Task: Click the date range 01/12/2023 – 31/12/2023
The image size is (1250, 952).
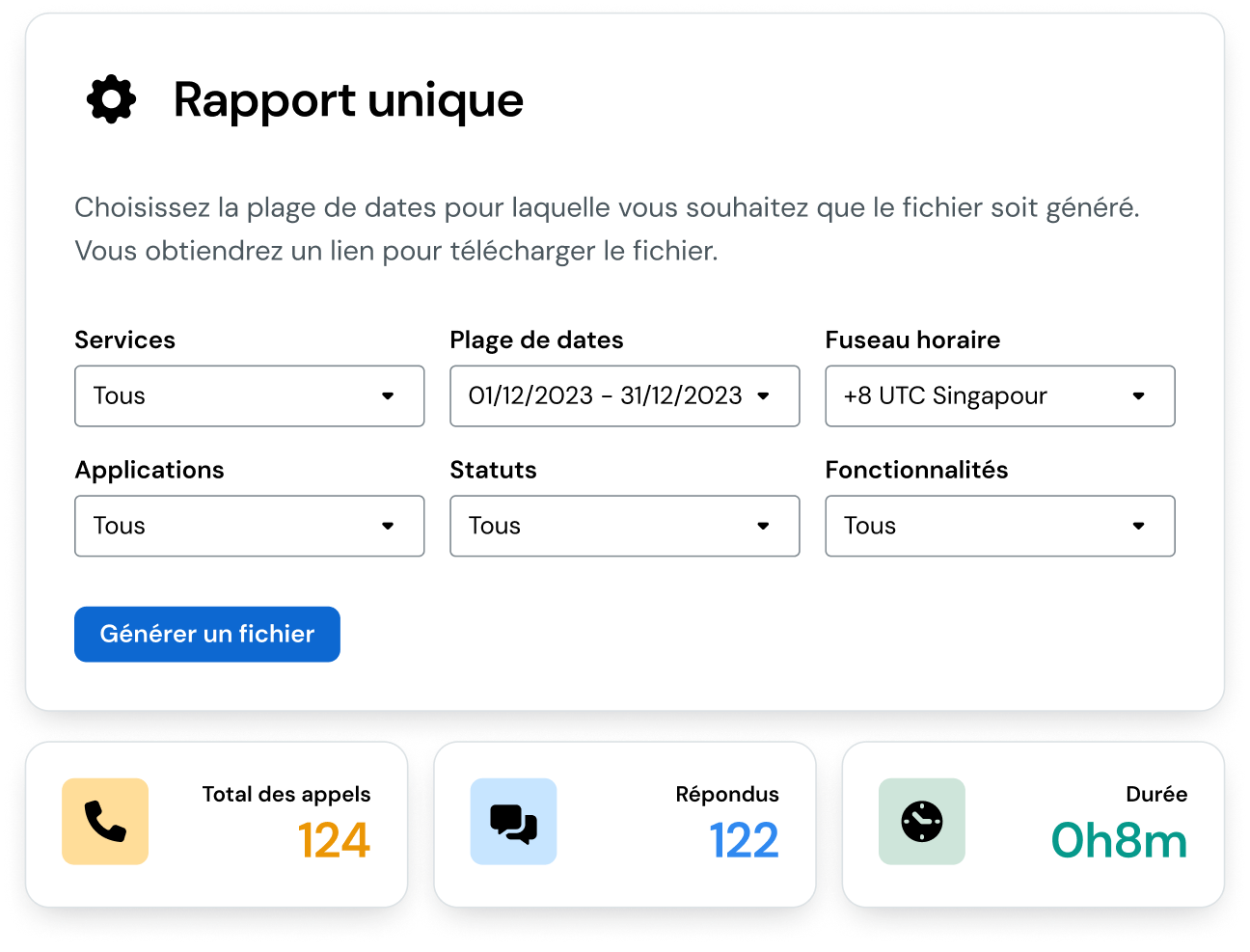Action: pyautogui.click(x=606, y=395)
